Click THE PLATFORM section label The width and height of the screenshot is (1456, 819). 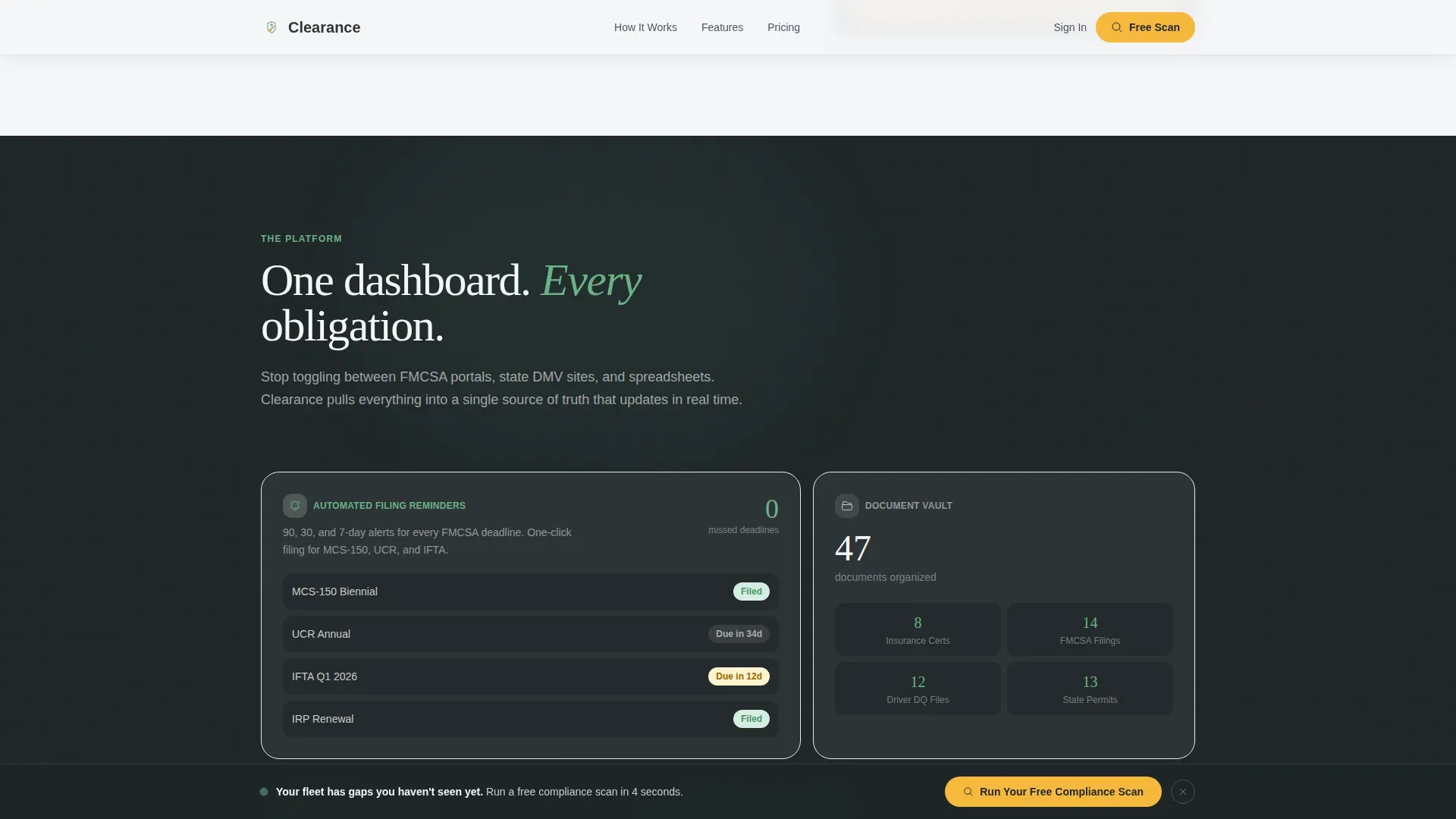[x=301, y=239]
